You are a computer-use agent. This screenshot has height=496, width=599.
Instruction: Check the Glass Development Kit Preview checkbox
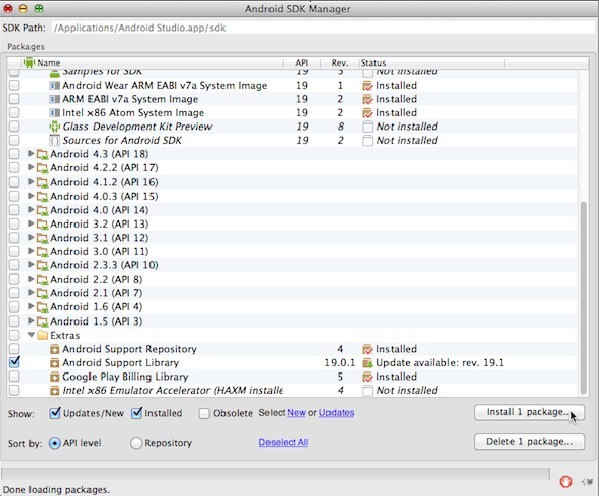[x=14, y=126]
